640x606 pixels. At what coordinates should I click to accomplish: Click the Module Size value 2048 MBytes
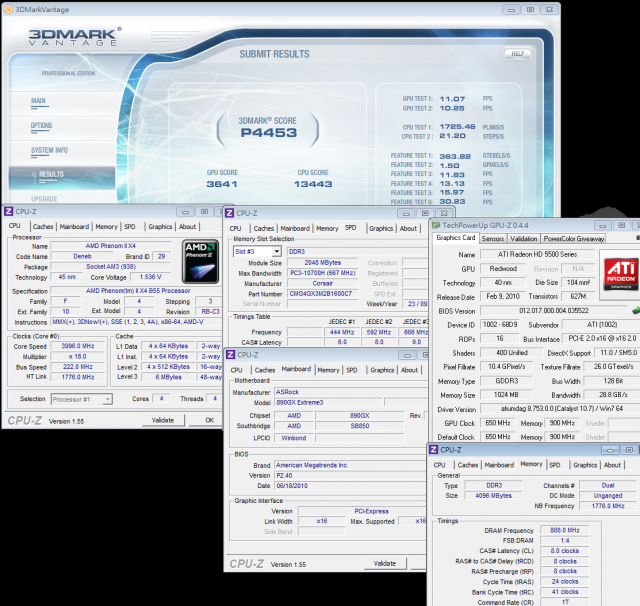(322, 262)
